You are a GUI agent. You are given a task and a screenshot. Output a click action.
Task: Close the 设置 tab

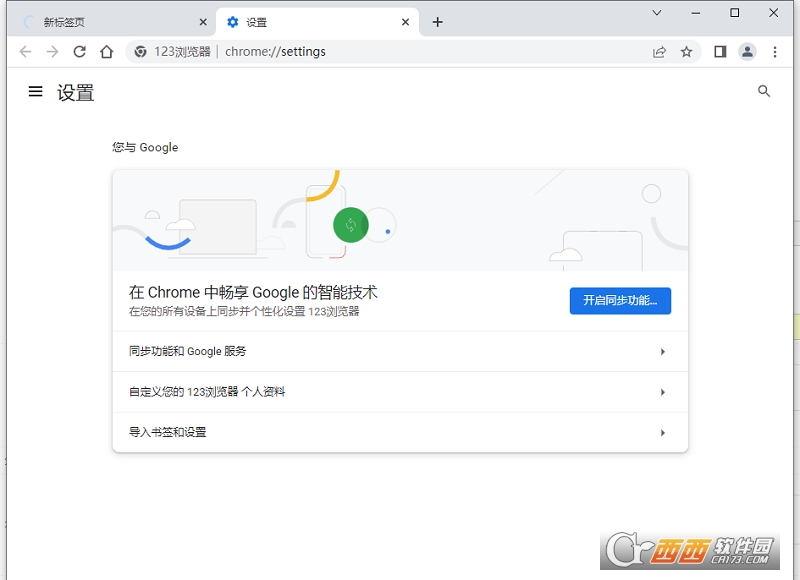405,22
